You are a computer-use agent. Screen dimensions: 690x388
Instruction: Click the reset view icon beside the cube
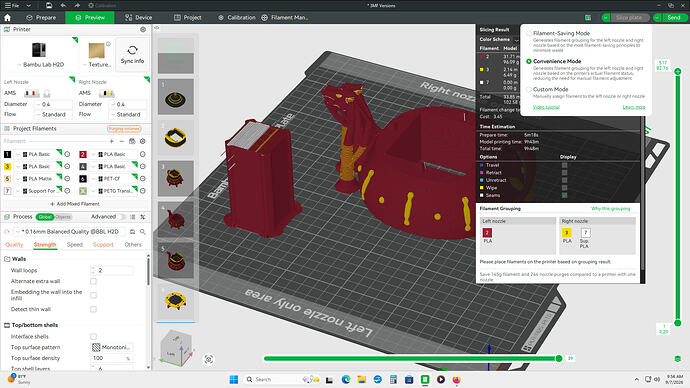coord(209,359)
